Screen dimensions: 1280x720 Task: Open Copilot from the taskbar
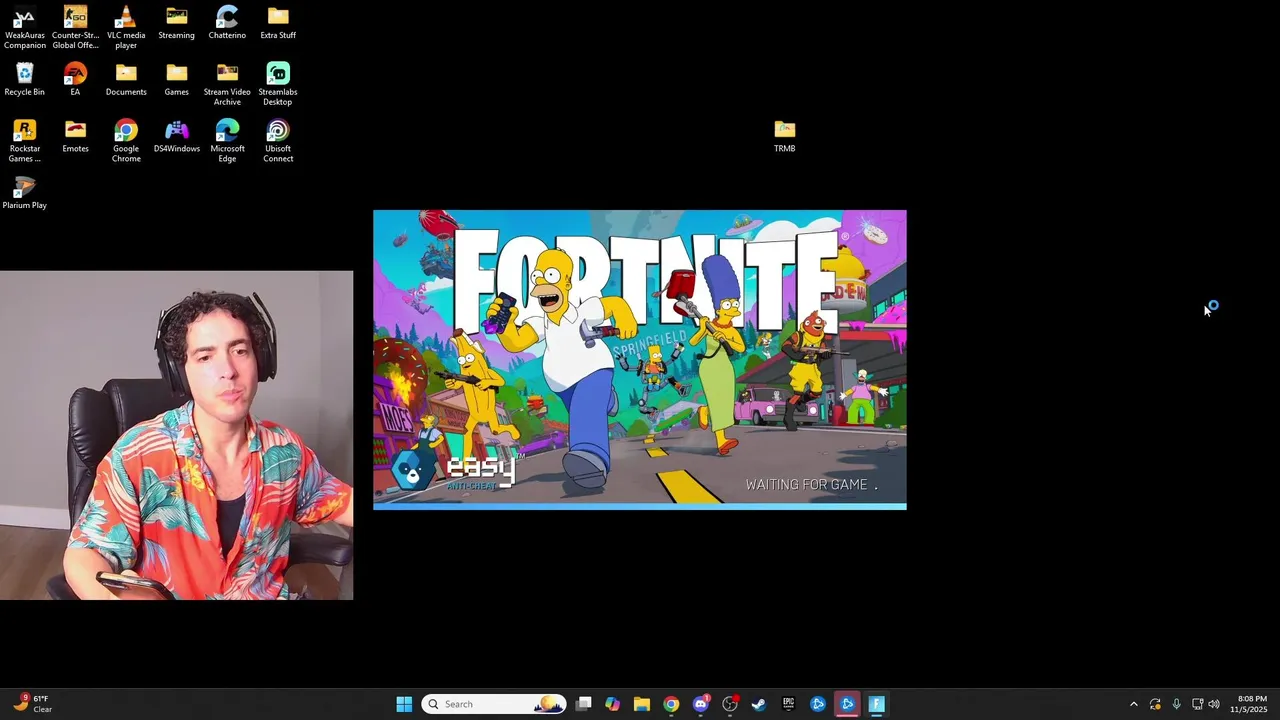pos(613,704)
